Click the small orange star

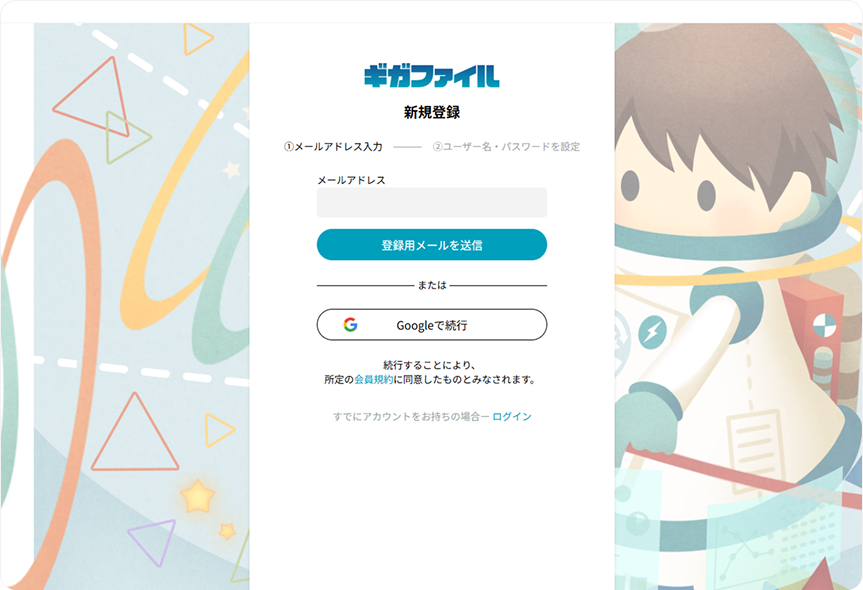[227, 531]
